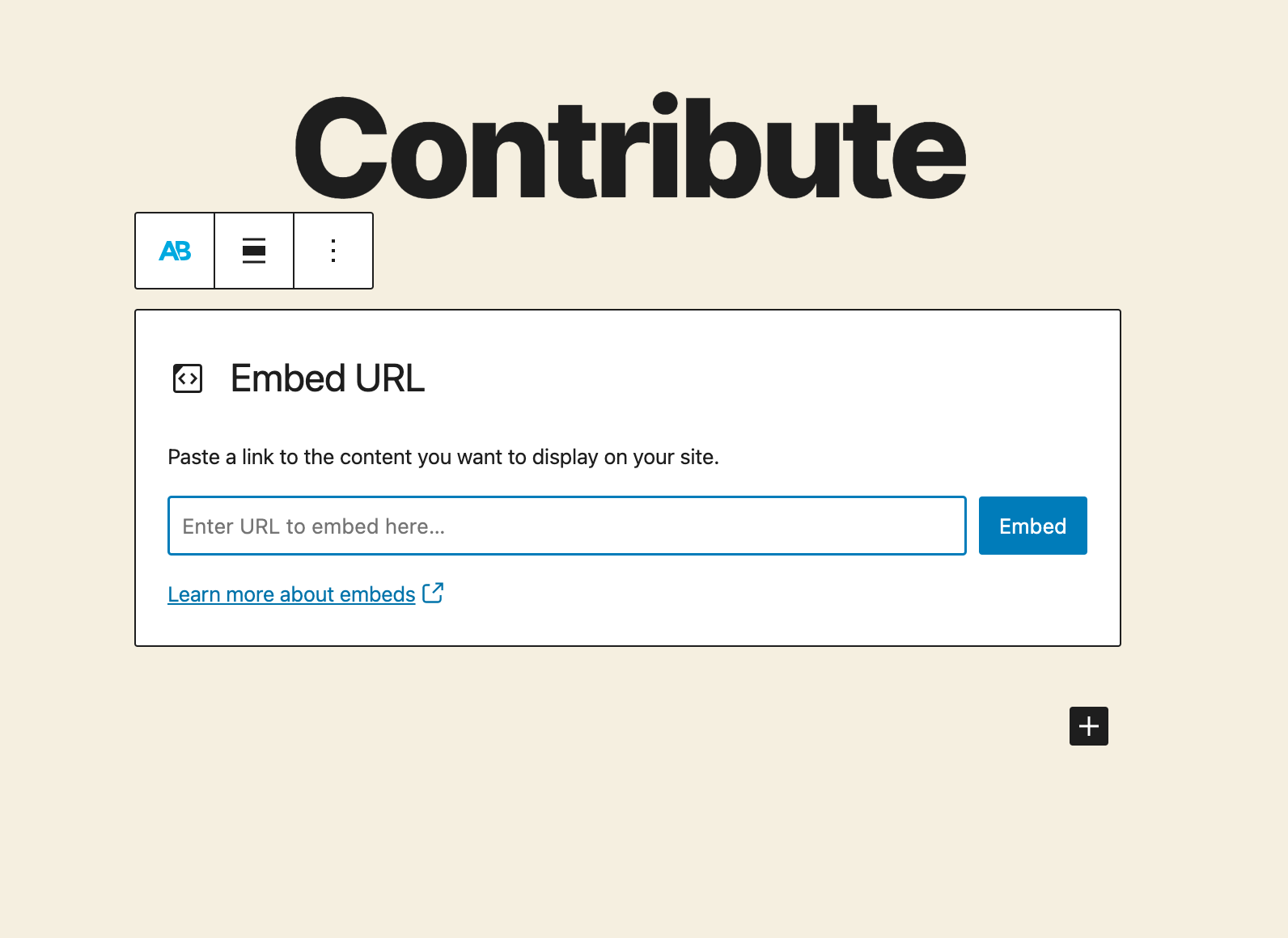Click the embed code-brackets icon

coord(188,378)
